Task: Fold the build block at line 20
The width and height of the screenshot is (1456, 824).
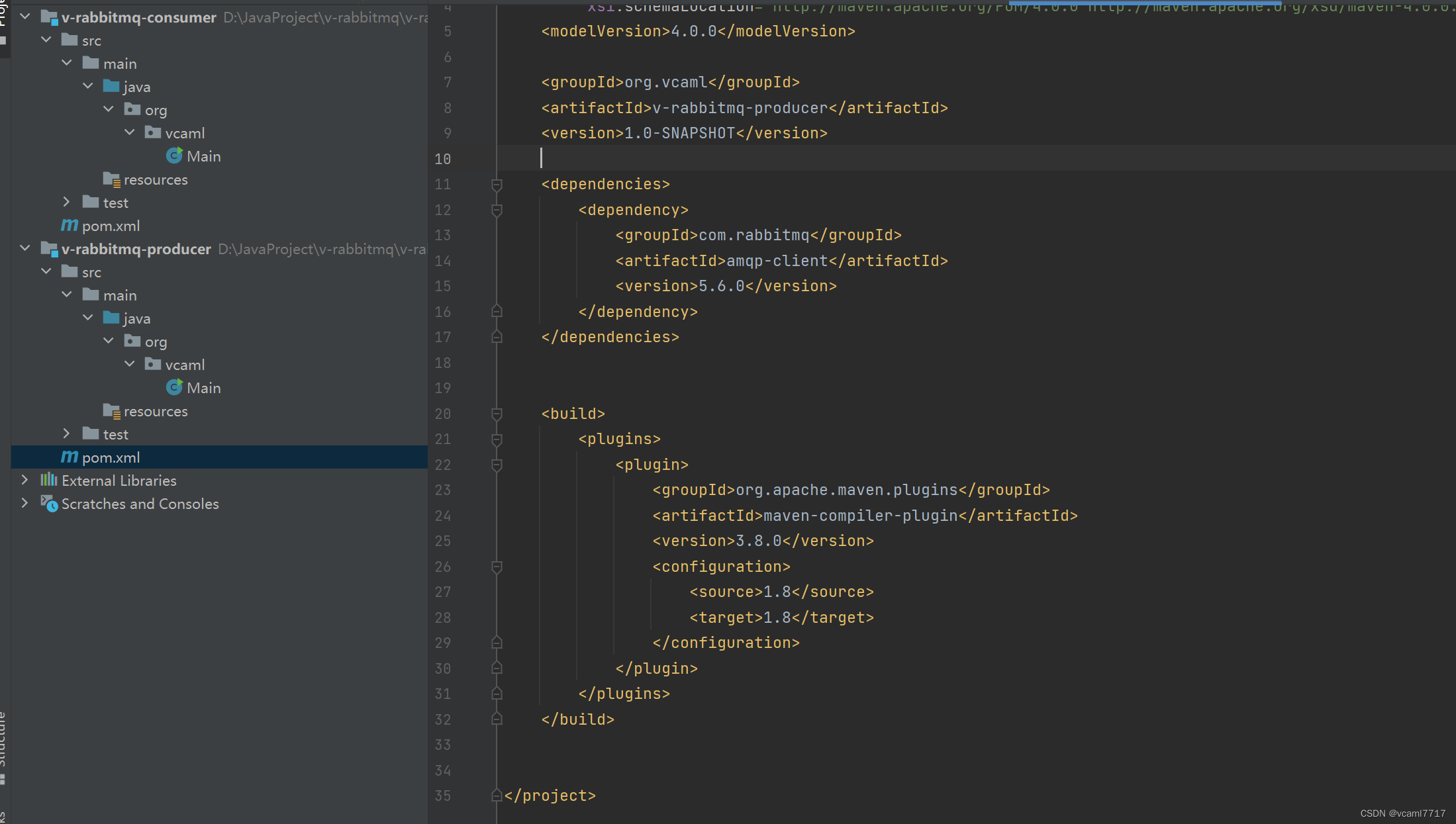Action: coord(497,414)
